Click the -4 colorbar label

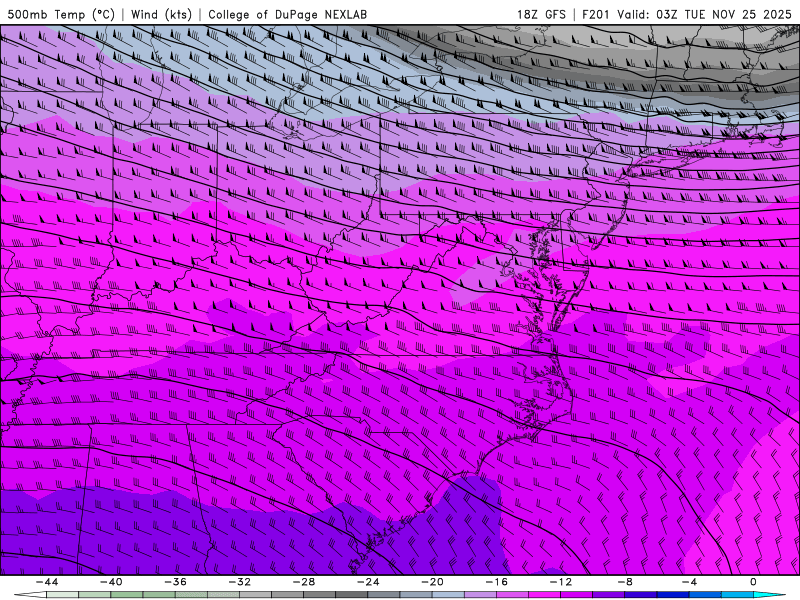[690, 582]
